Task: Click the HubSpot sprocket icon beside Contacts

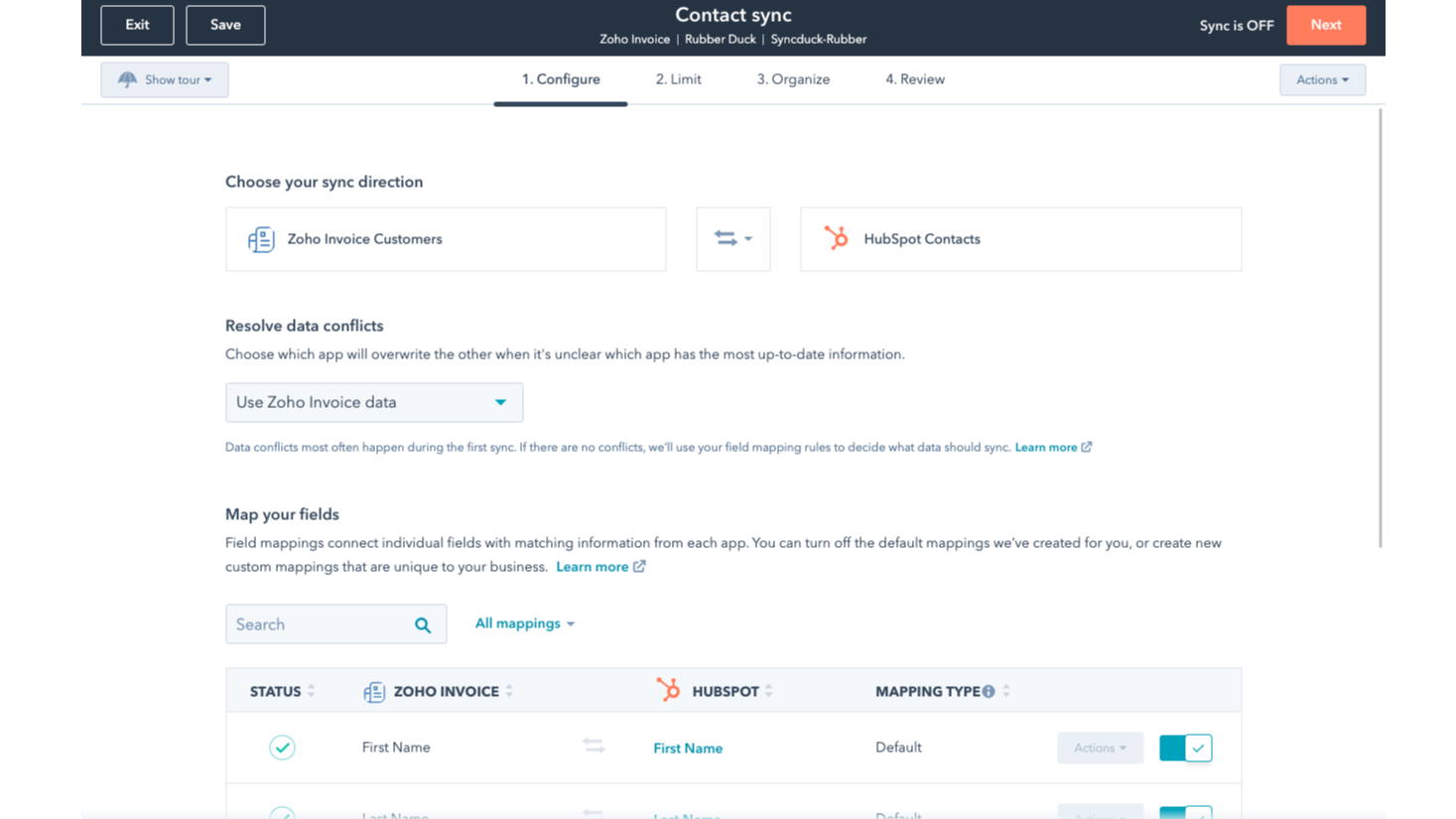Action: [836, 238]
